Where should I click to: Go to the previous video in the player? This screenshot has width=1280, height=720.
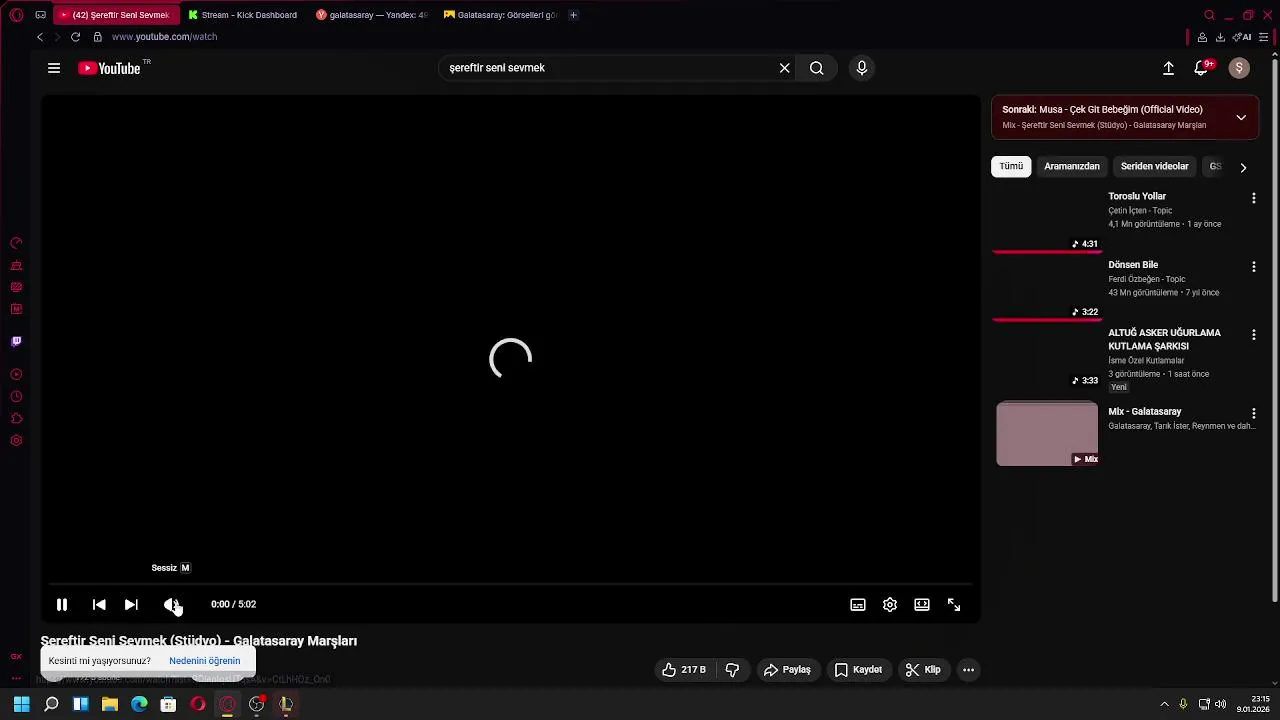pyautogui.click(x=99, y=604)
